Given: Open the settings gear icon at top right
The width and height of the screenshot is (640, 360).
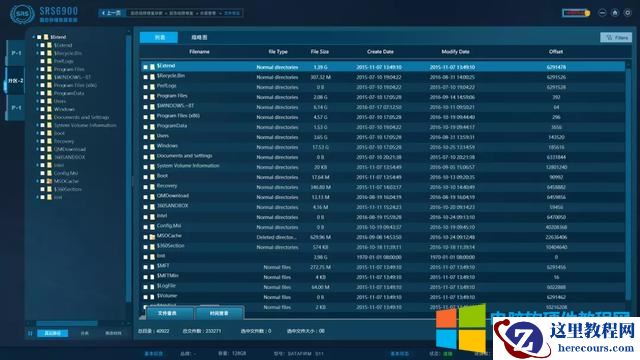Looking at the screenshot, I should click(x=627, y=13).
